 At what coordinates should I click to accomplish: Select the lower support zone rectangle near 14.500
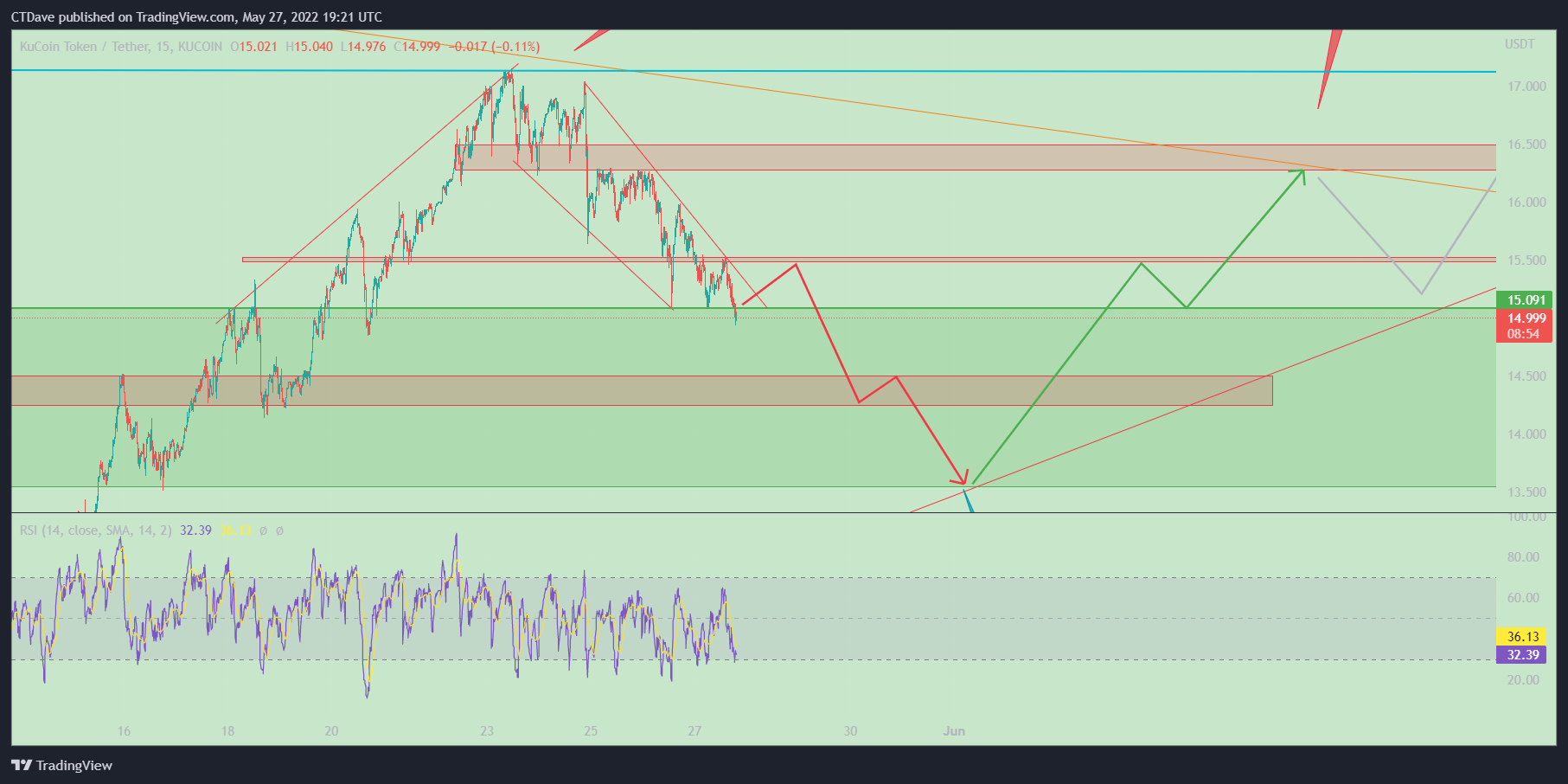[642, 390]
